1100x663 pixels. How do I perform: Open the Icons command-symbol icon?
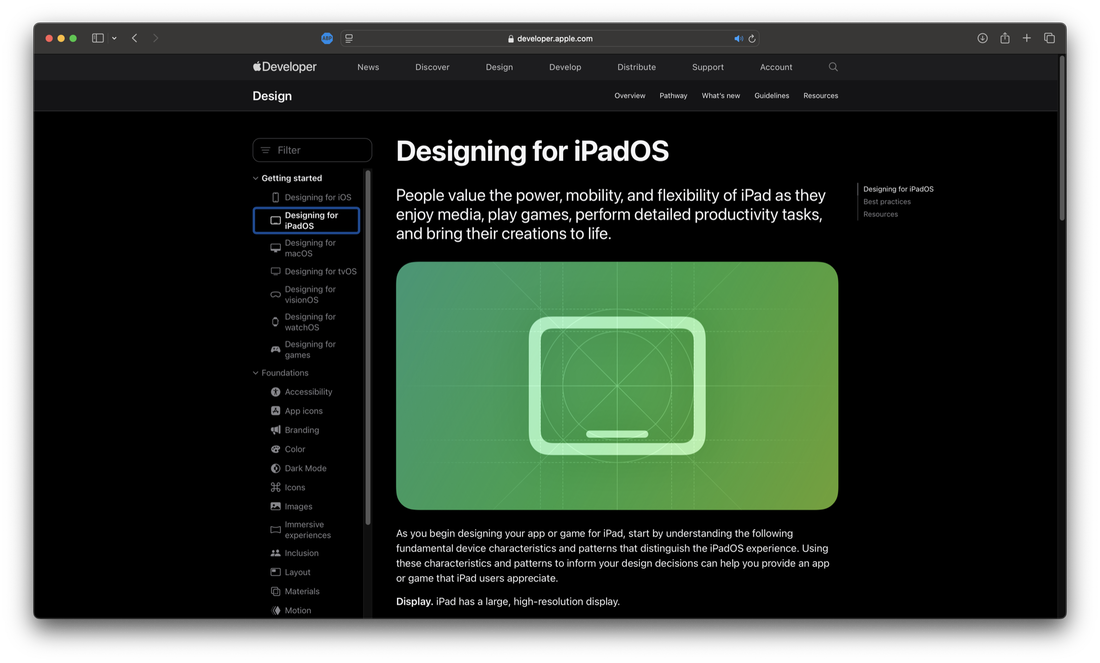pos(275,487)
